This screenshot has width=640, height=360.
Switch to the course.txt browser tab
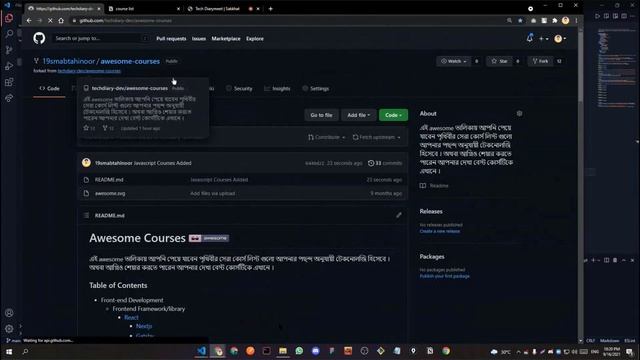point(144,9)
